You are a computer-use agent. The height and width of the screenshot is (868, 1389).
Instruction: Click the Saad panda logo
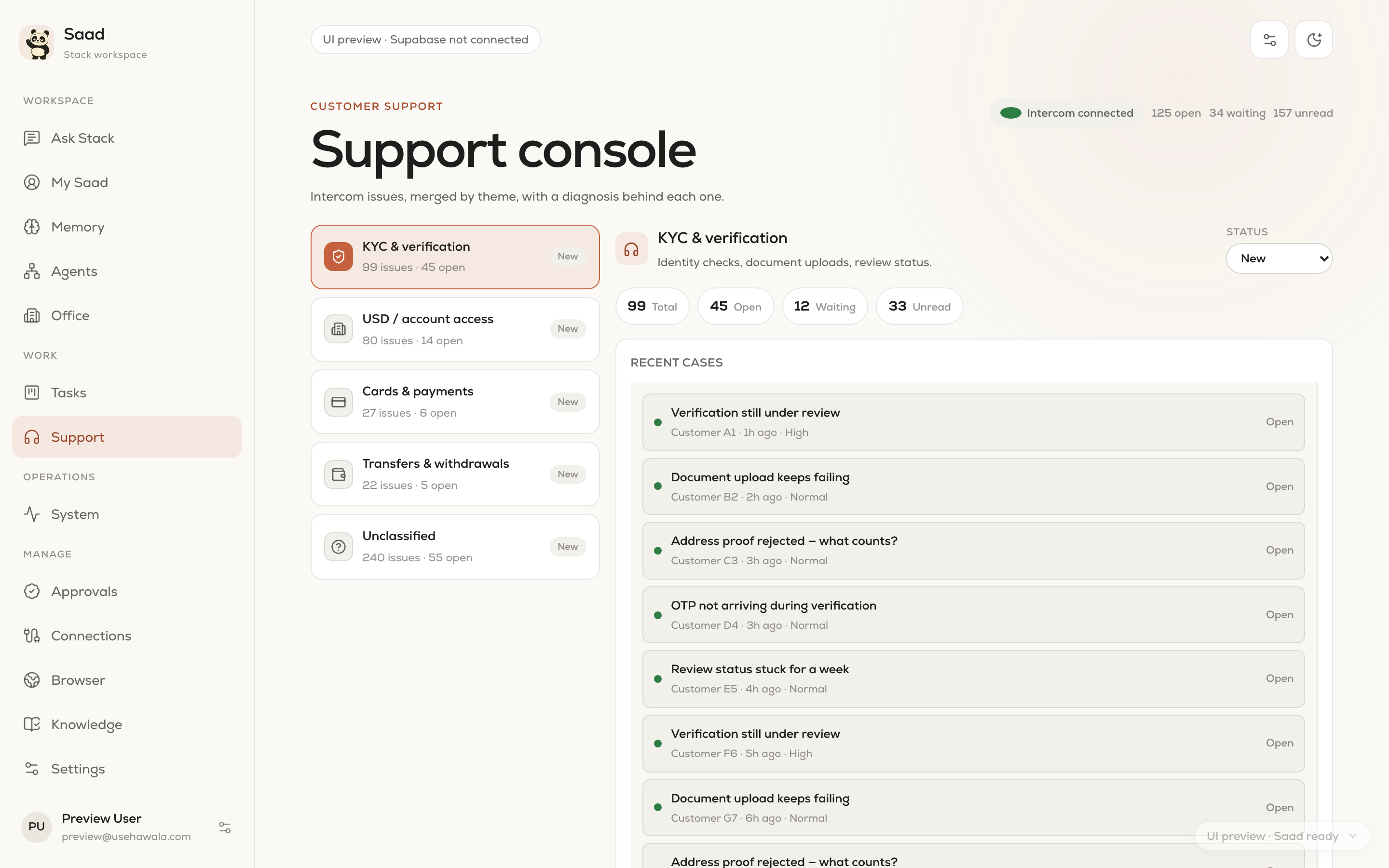pyautogui.click(x=37, y=42)
